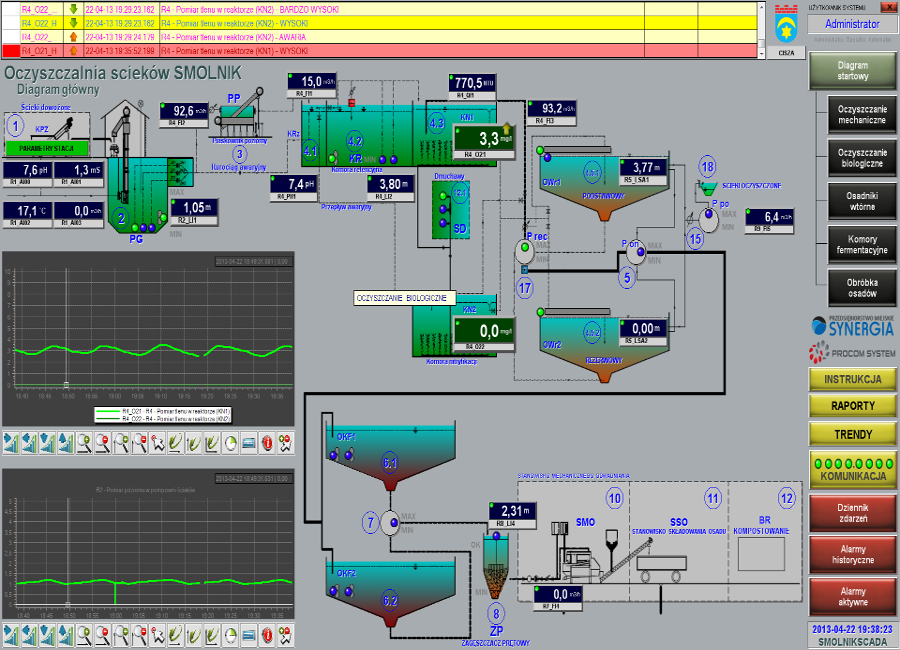Click the ZP thickener tank symbol
The width and height of the screenshot is (900, 650).
coord(495,567)
